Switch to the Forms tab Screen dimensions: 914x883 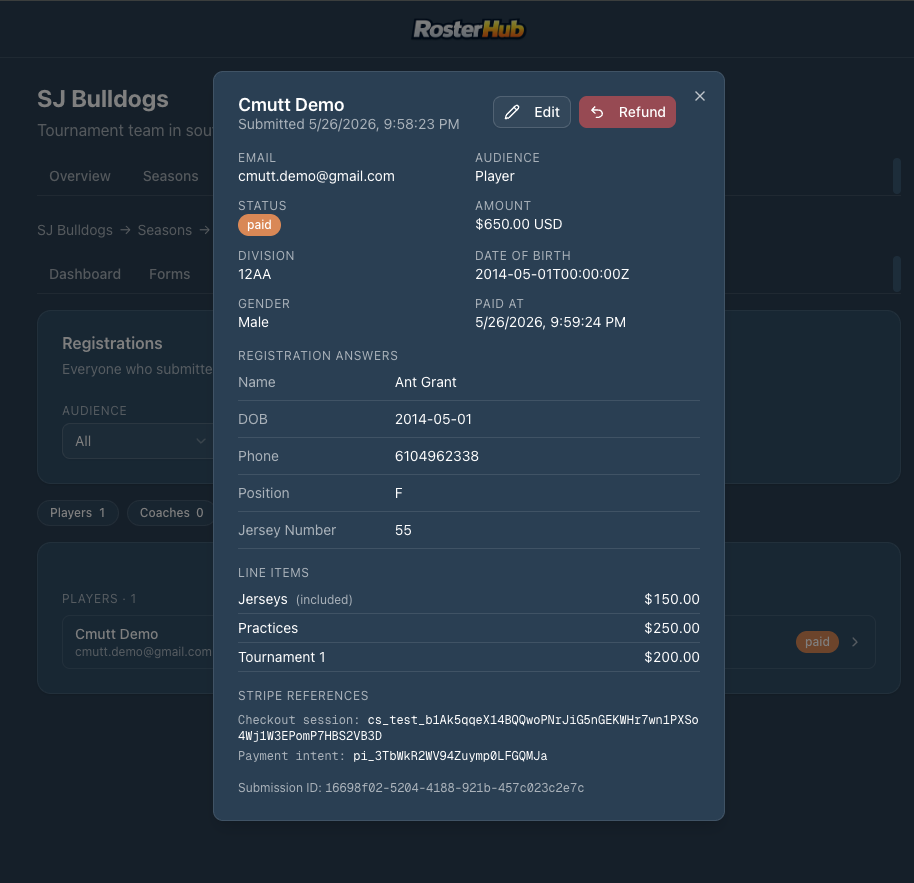169,274
